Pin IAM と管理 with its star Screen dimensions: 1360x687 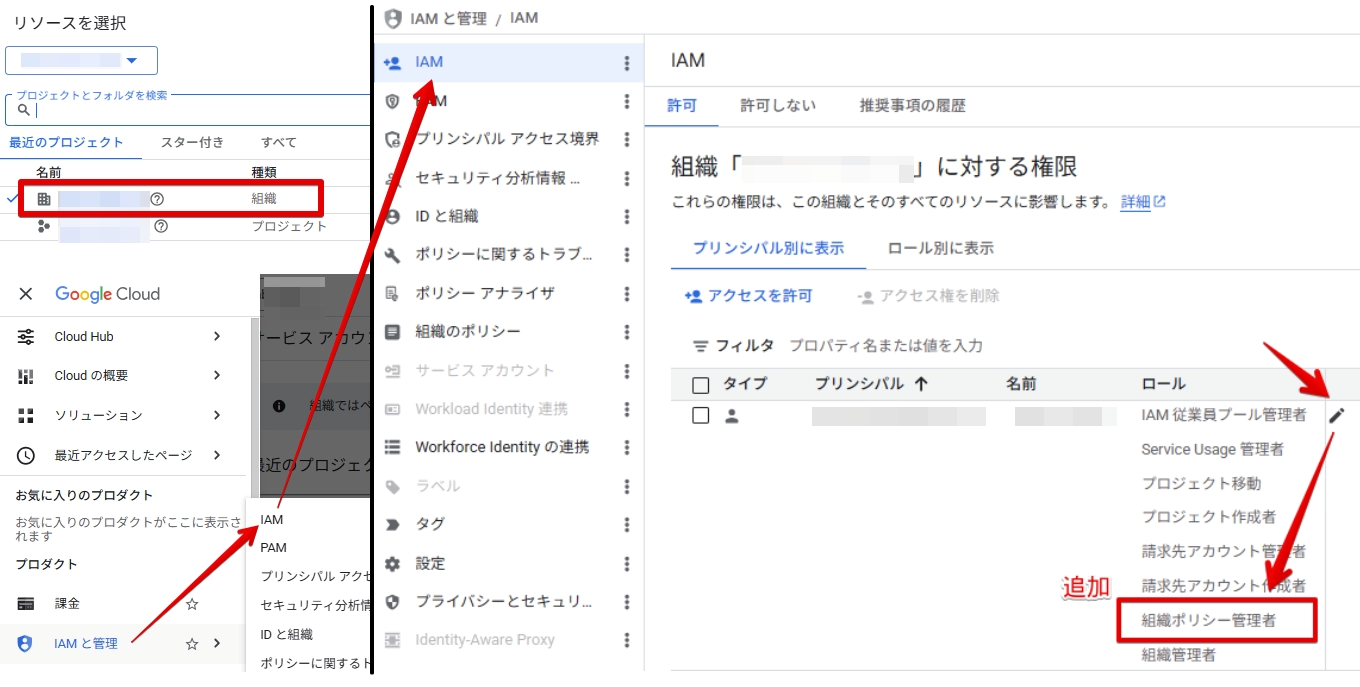pos(192,644)
